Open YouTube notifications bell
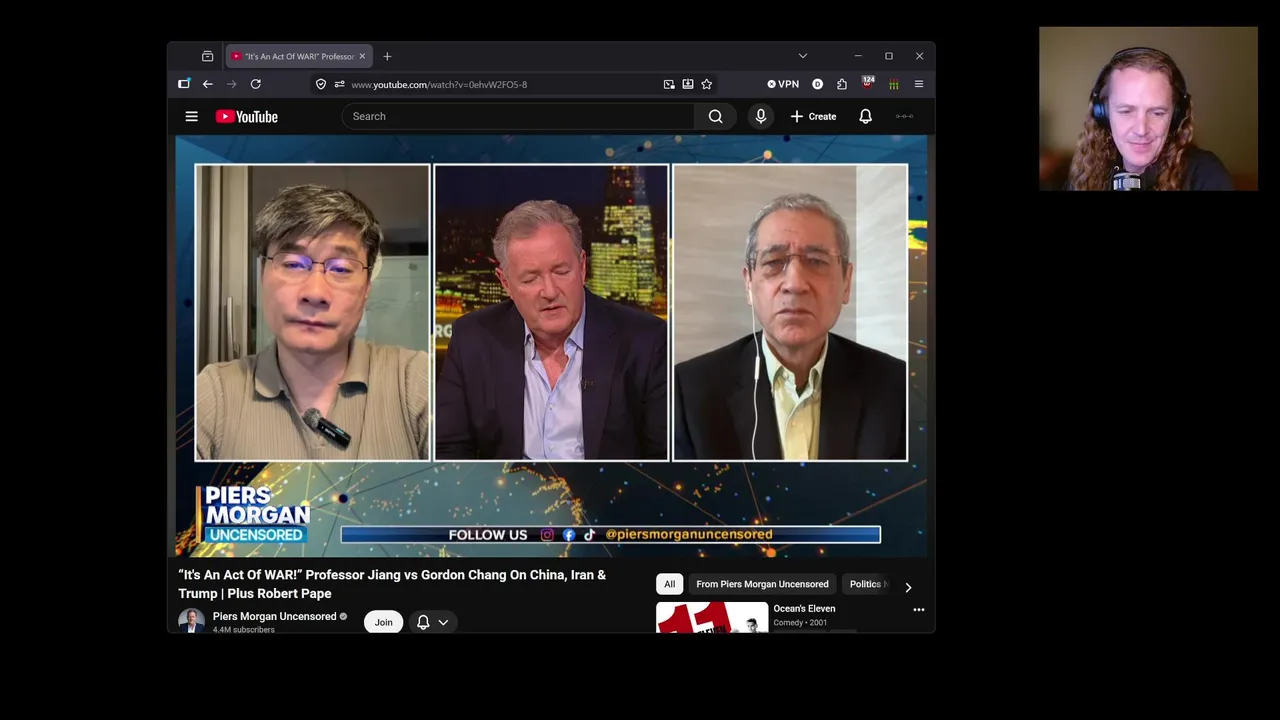 [866, 116]
